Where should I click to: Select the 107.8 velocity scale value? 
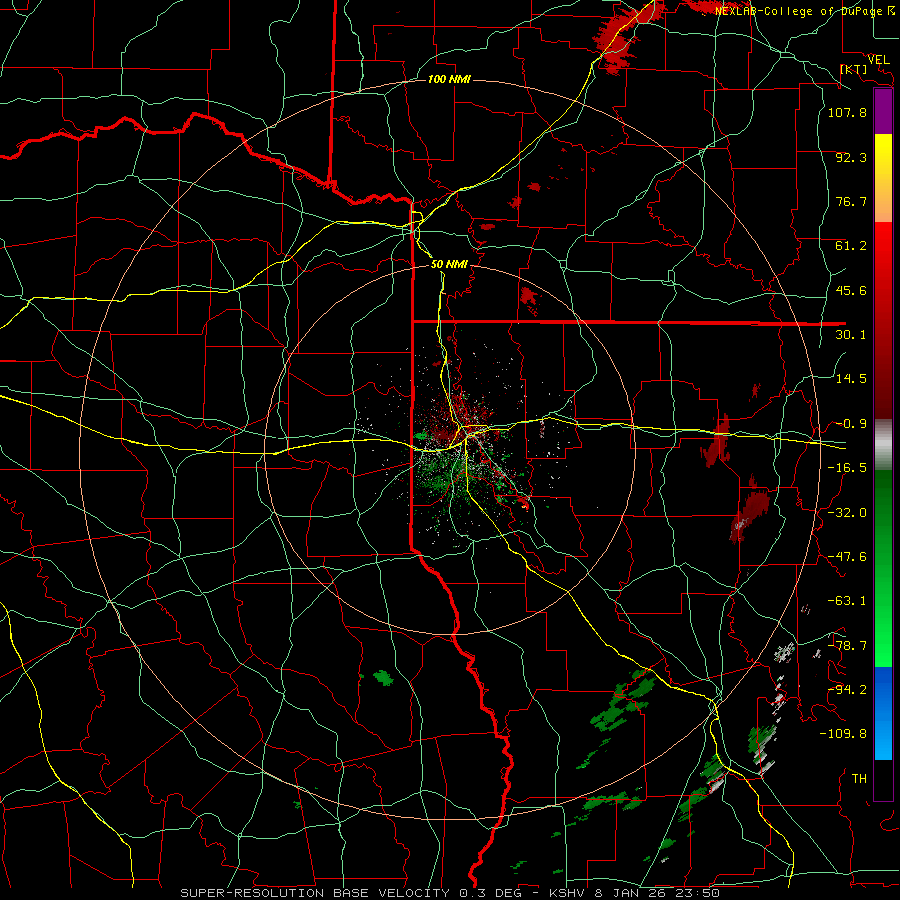847,112
